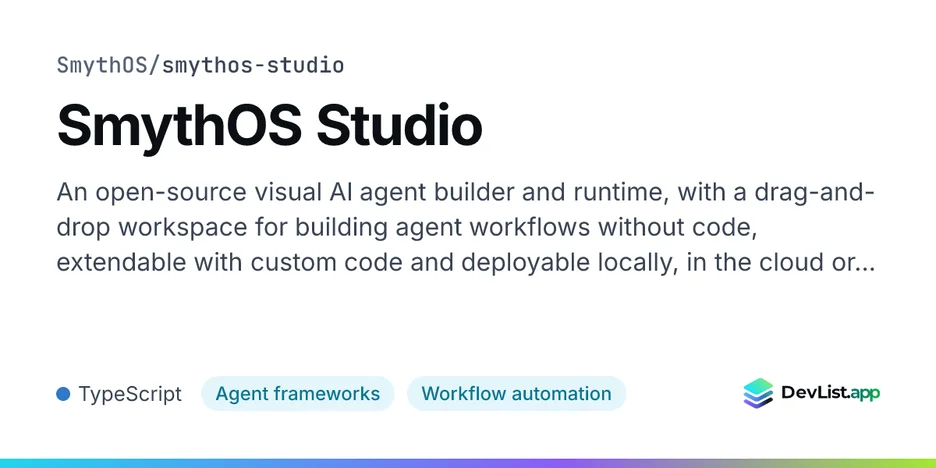Click the SmythOS/smythos-studio repository path
This screenshot has width=936, height=468.
click(200, 65)
